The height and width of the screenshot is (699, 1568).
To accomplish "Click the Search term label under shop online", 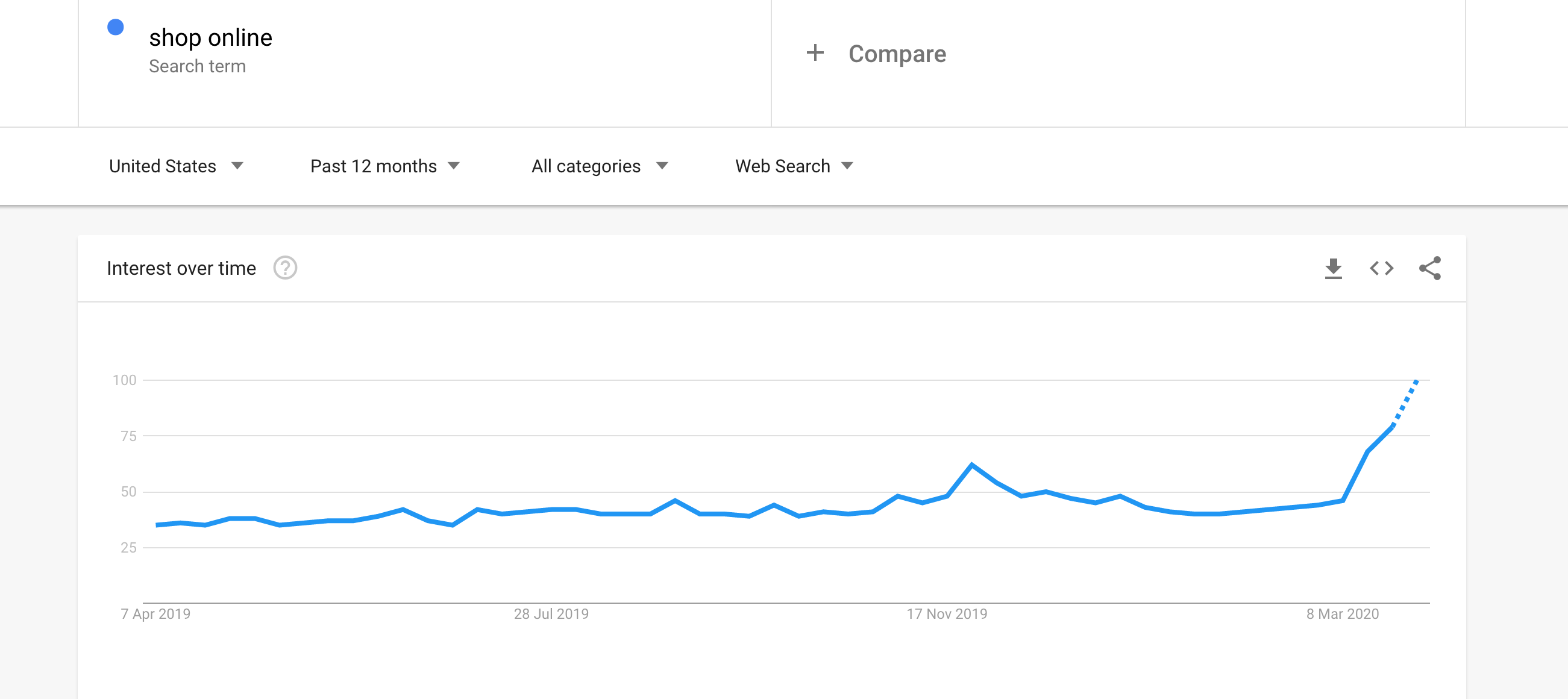I will (x=197, y=66).
